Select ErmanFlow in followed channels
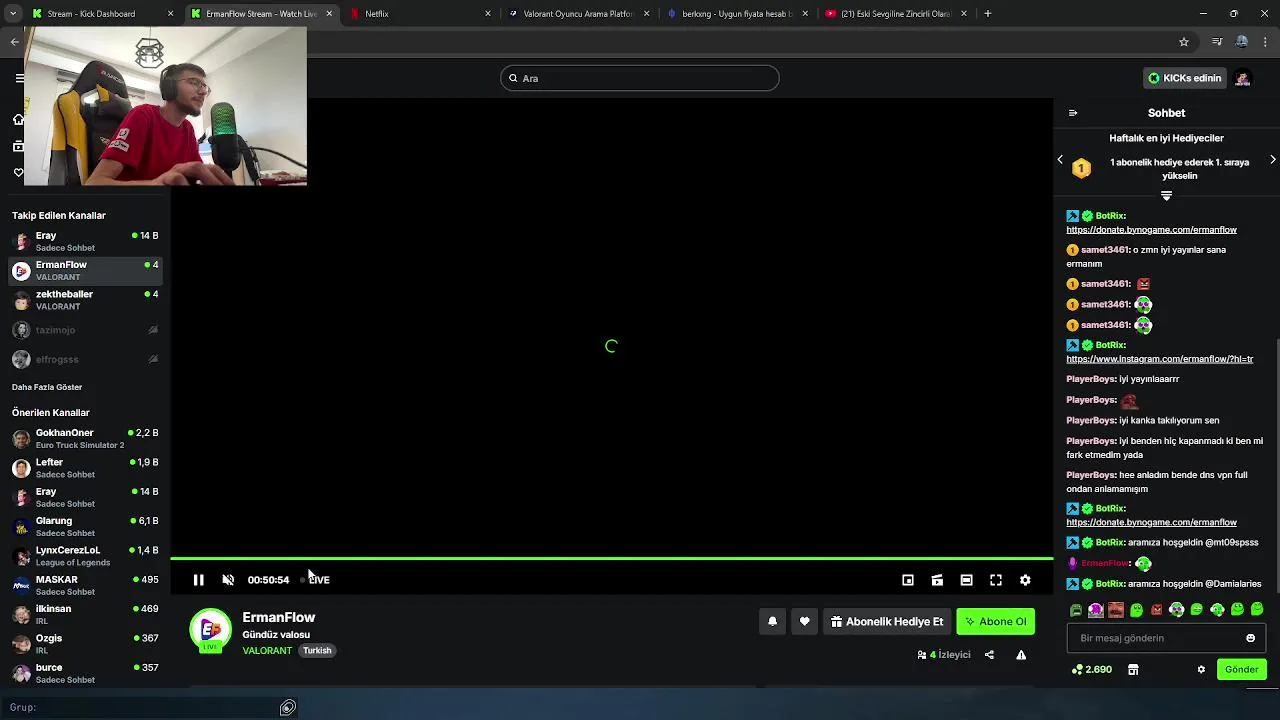This screenshot has height=720, width=1280. [85, 270]
